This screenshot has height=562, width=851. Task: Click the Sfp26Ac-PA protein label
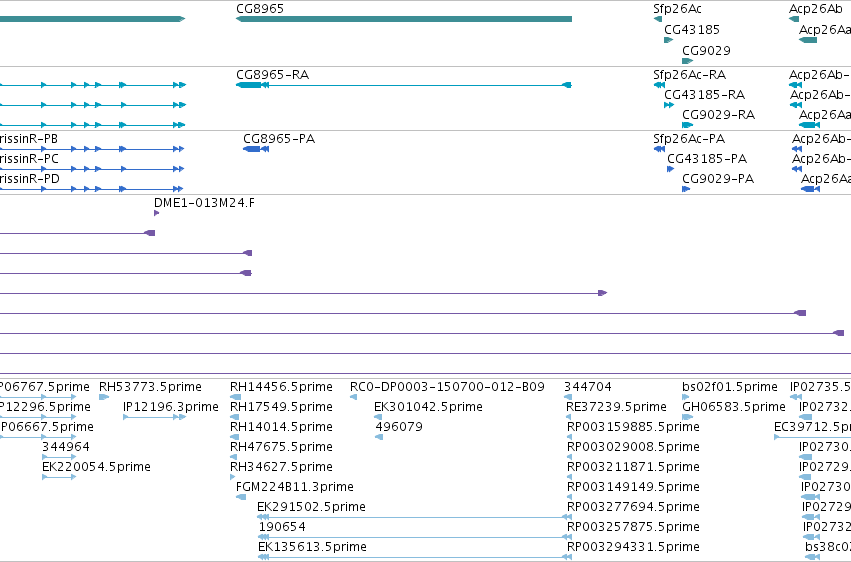click(689, 139)
